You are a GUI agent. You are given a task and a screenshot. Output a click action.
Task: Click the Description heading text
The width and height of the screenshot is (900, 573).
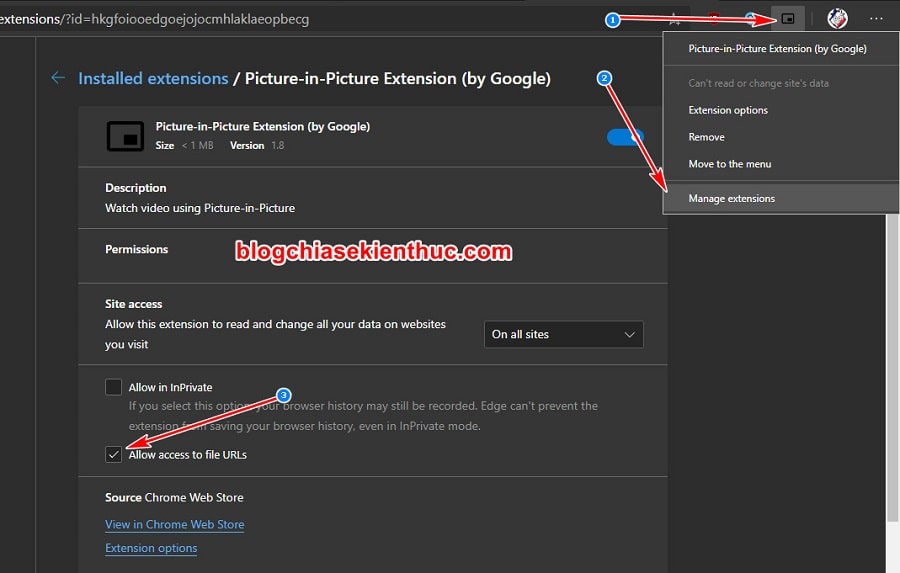[x=135, y=188]
